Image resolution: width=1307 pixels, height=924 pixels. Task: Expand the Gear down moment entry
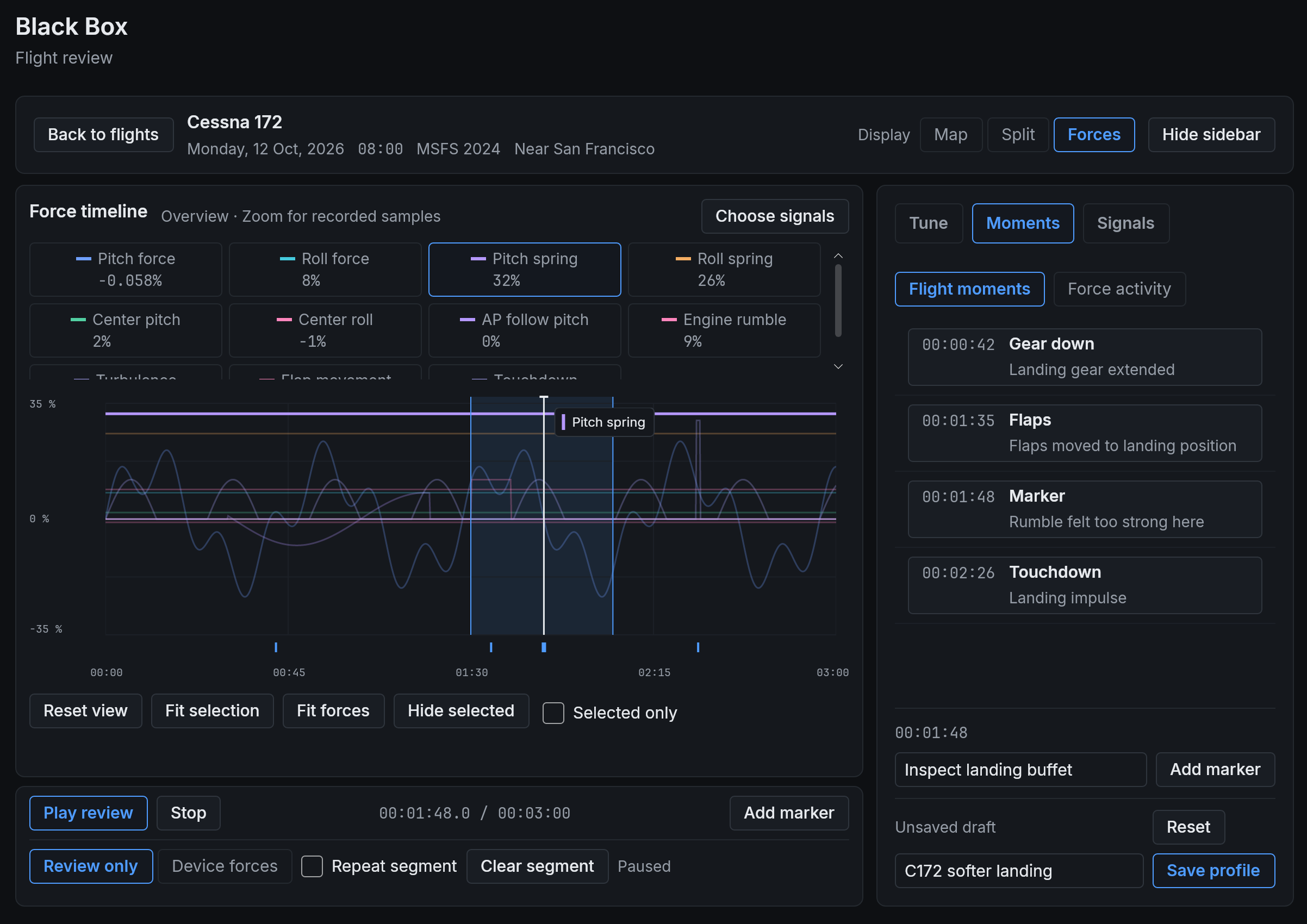1085,357
